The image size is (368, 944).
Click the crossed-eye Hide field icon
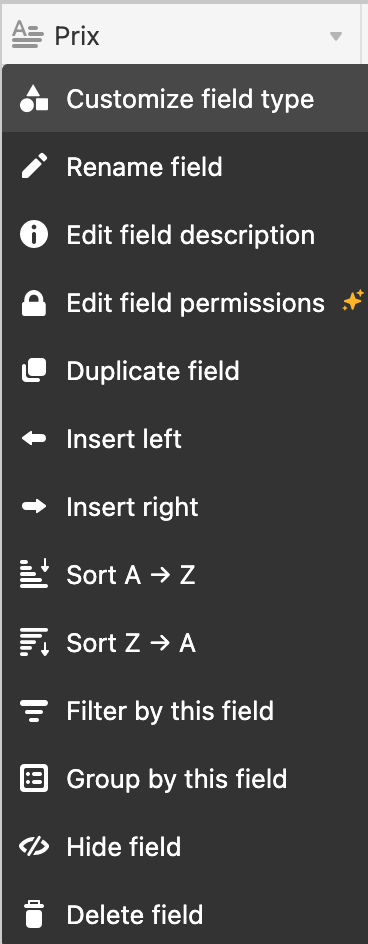pyautogui.click(x=34, y=846)
